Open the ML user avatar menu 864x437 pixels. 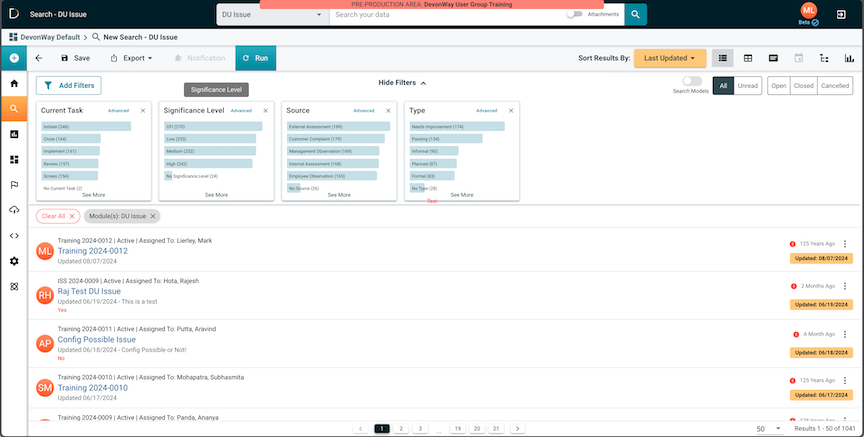808,10
